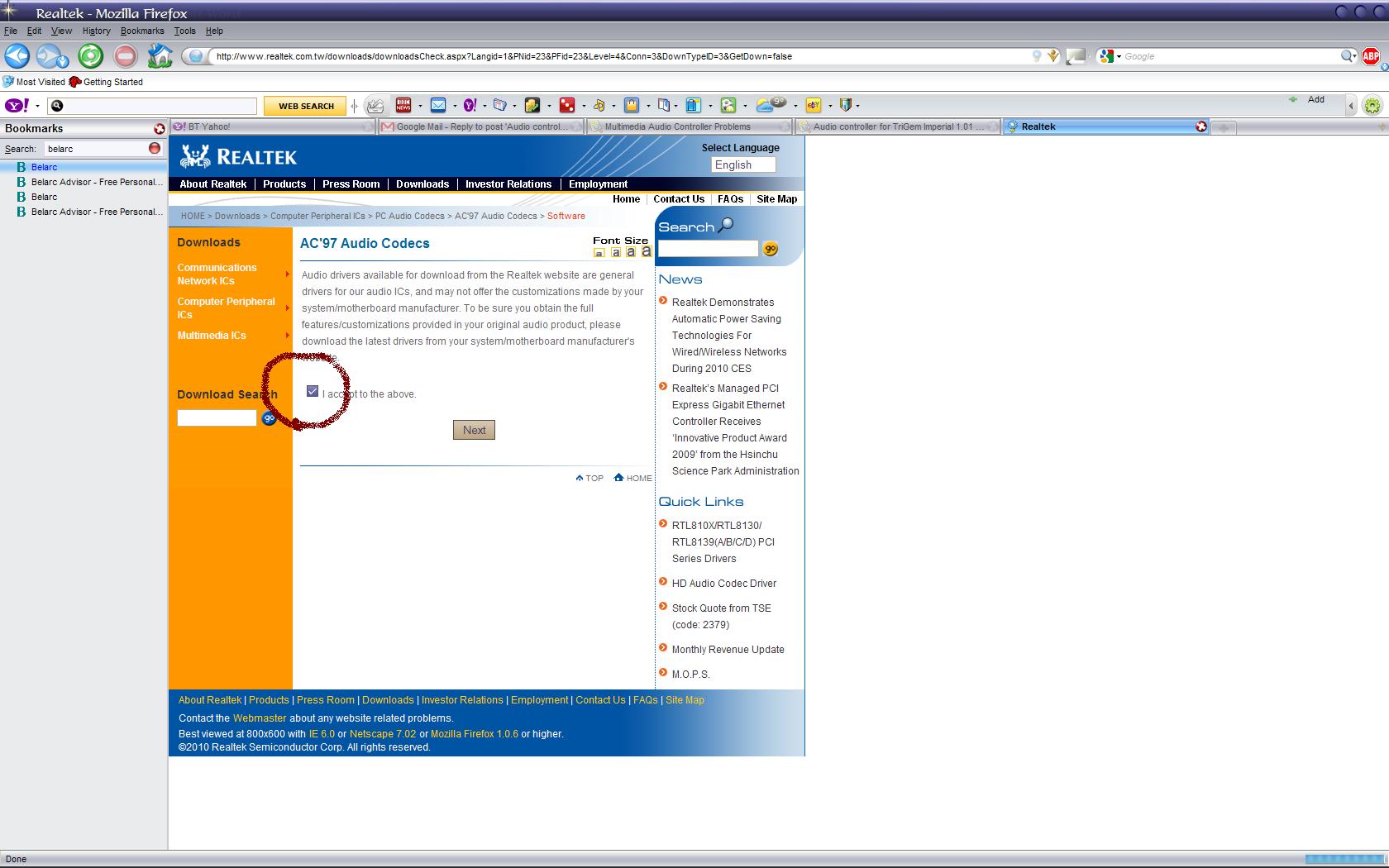Image resolution: width=1389 pixels, height=868 pixels.
Task: Click the Adblock Plus ABP icon
Action: tap(1370, 56)
